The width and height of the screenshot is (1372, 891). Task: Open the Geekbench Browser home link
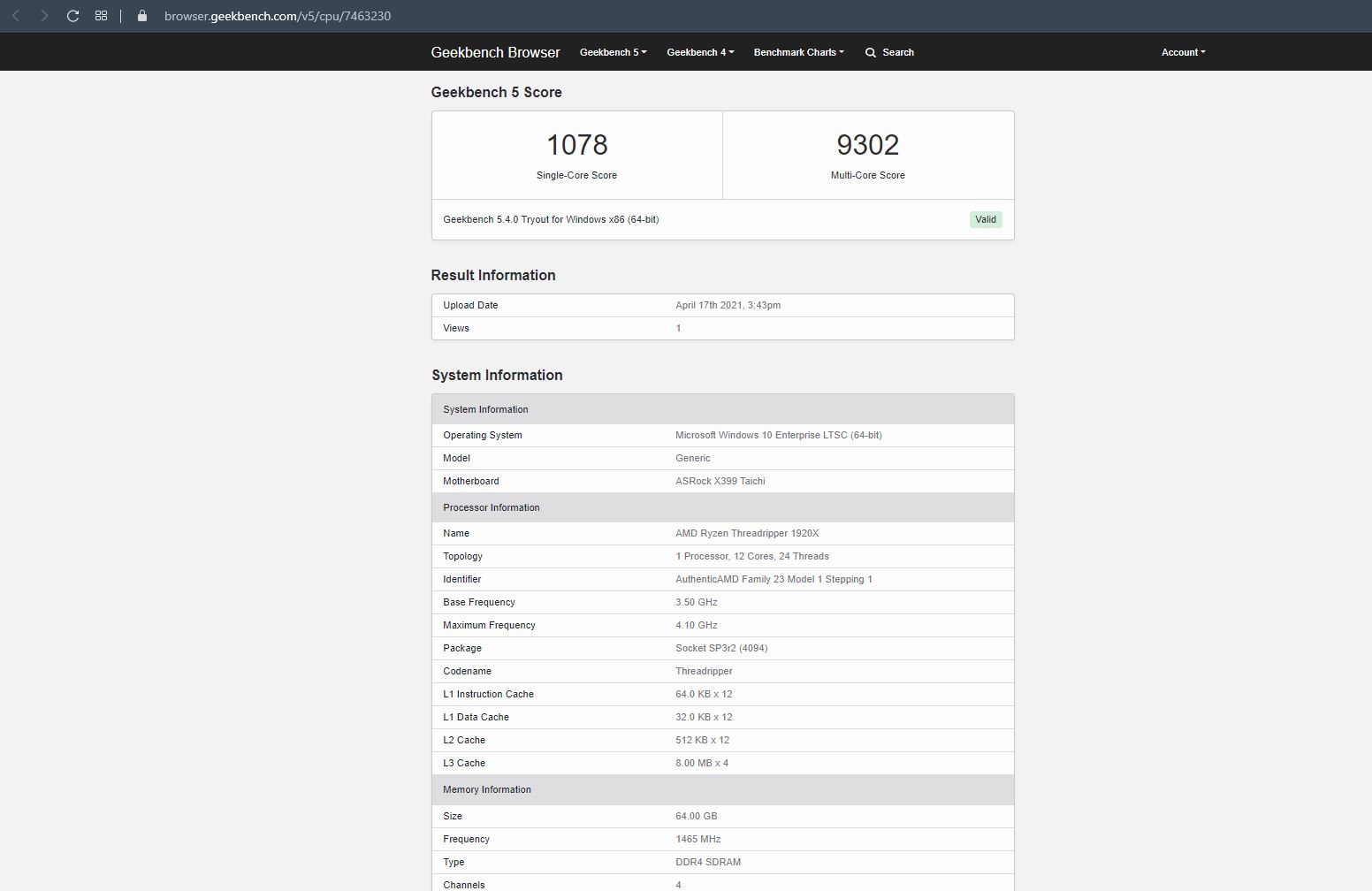[x=495, y=52]
